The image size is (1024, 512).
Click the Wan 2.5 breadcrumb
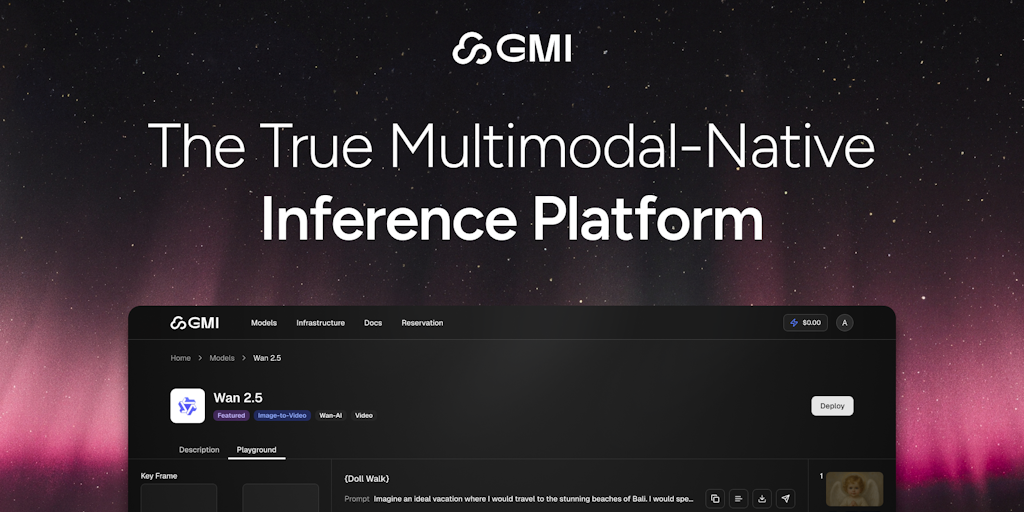click(x=267, y=358)
